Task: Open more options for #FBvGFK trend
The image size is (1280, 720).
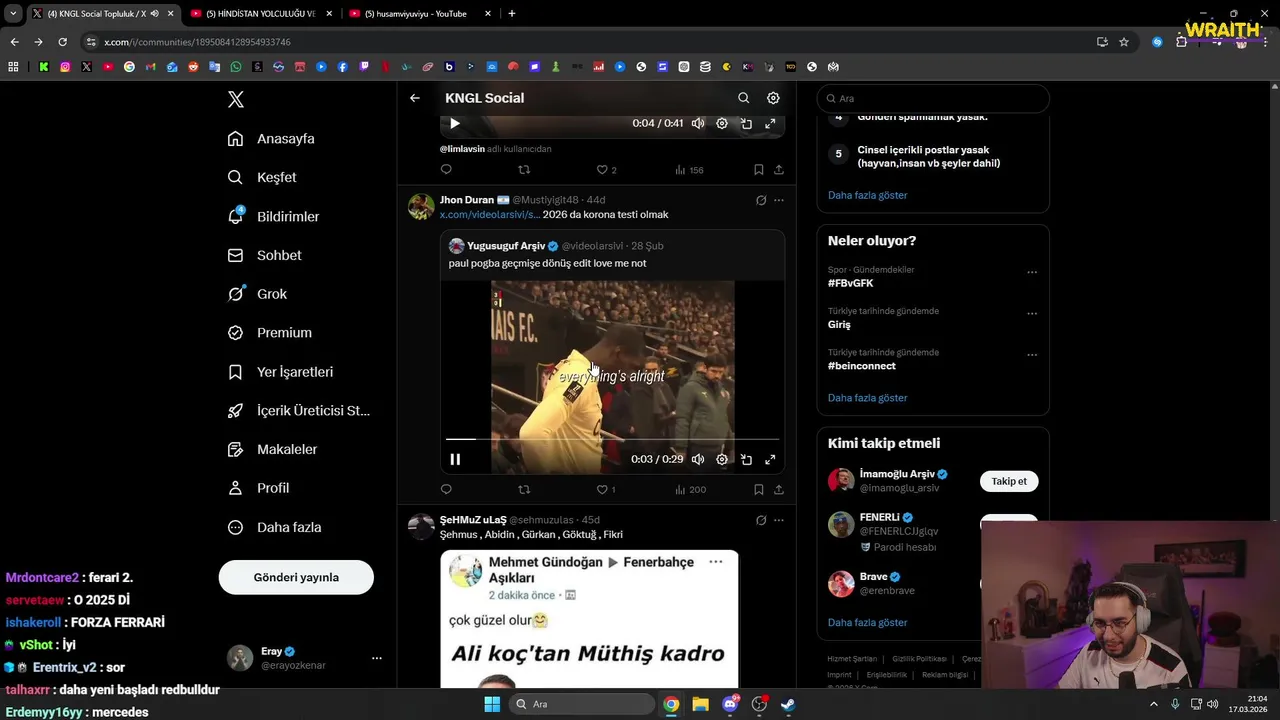Action: click(x=1032, y=272)
